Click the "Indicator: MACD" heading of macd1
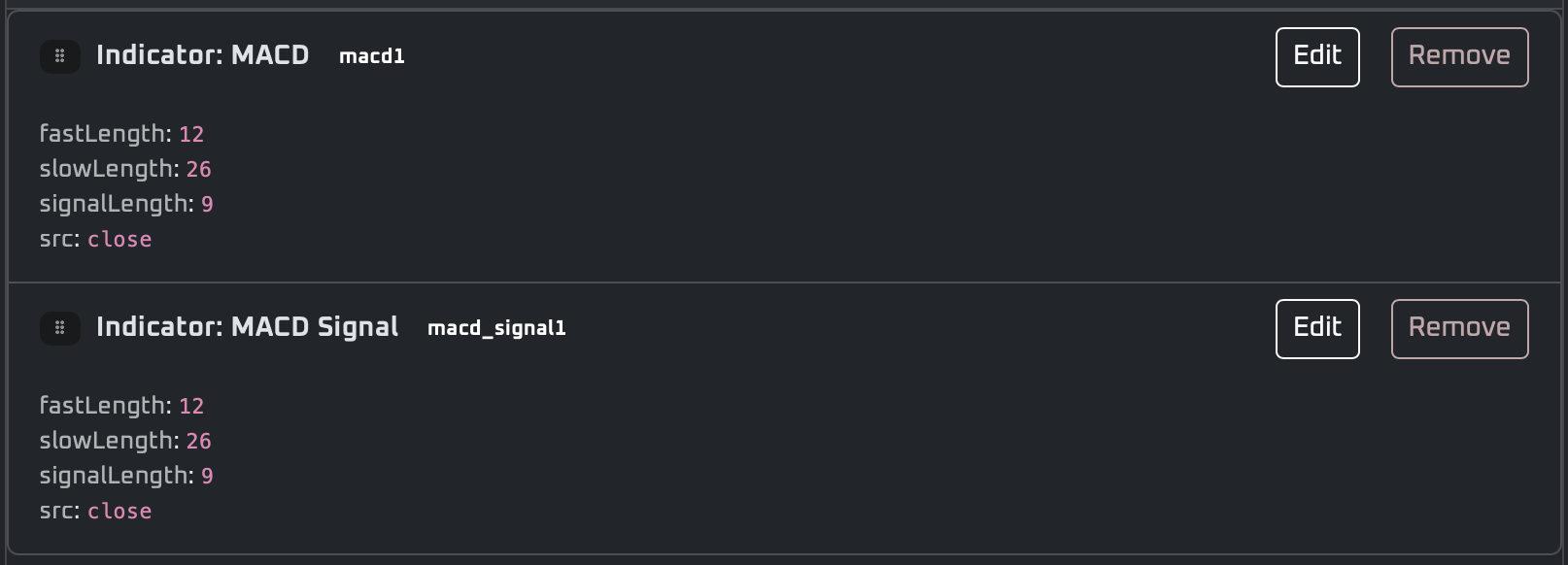 click(x=202, y=55)
